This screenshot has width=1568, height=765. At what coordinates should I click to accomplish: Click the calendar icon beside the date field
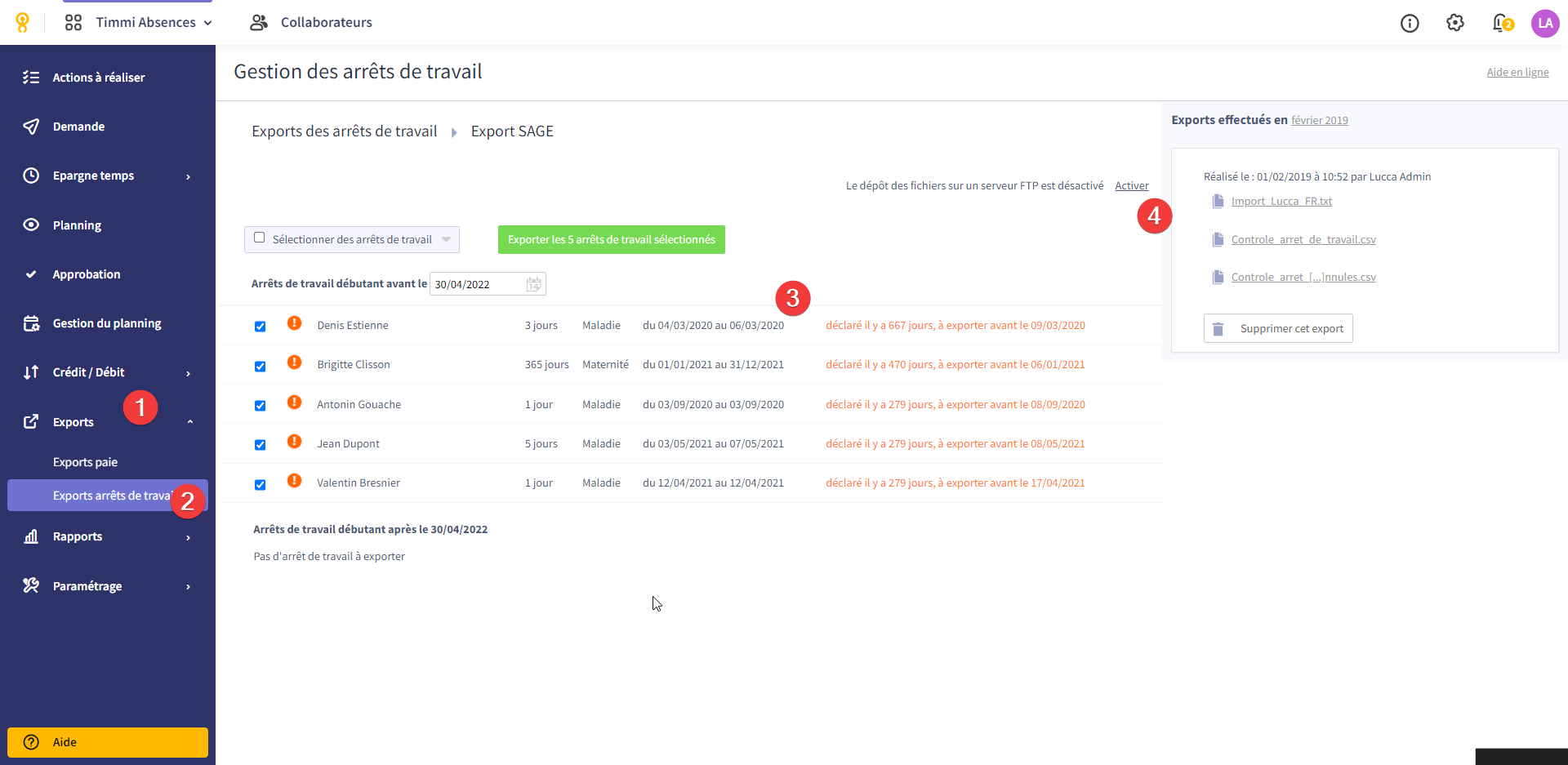[x=533, y=284]
